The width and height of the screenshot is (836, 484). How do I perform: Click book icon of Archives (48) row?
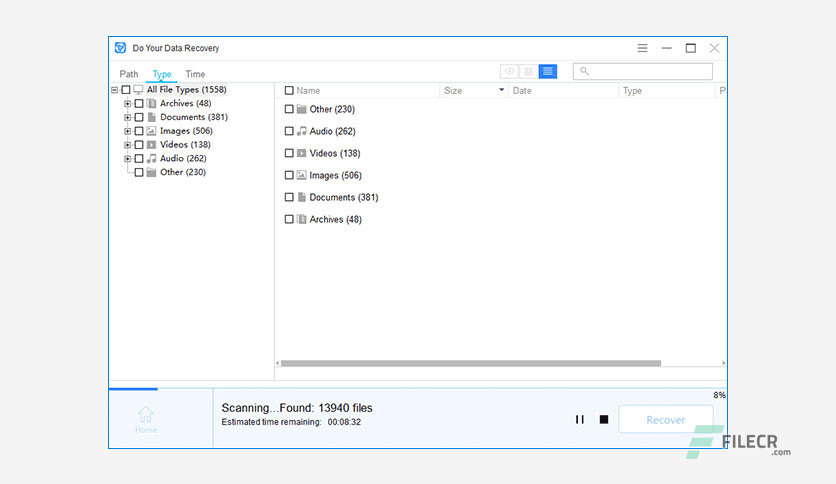[301, 219]
